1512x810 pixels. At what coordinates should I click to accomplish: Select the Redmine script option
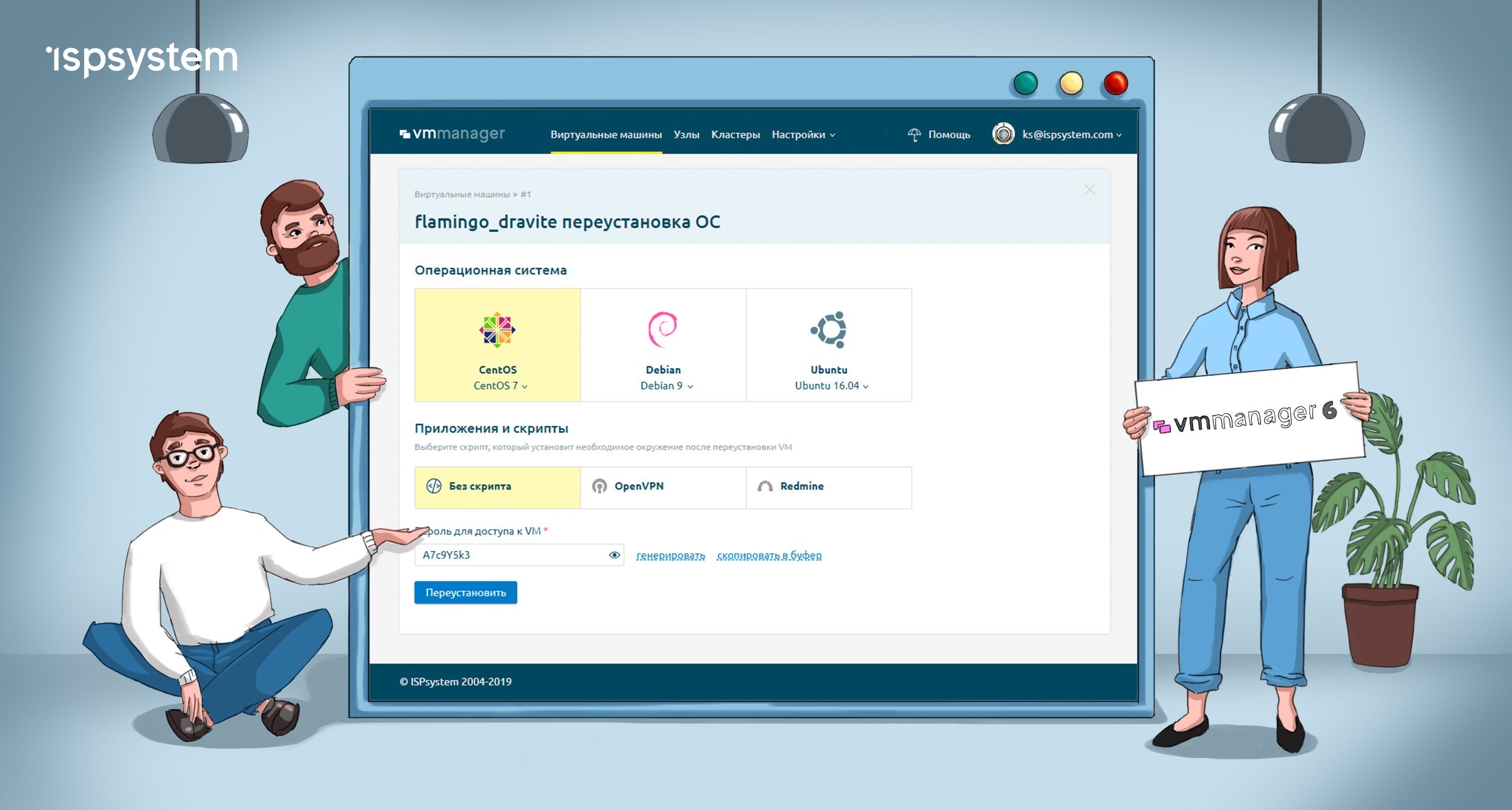(829, 487)
